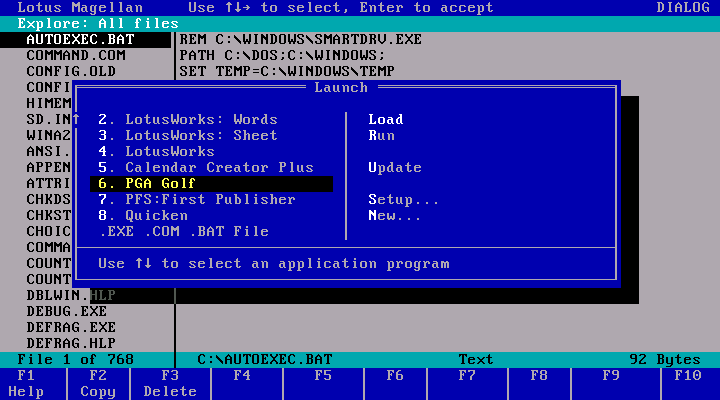Open Setup... in the Launch dialog

pos(404,200)
